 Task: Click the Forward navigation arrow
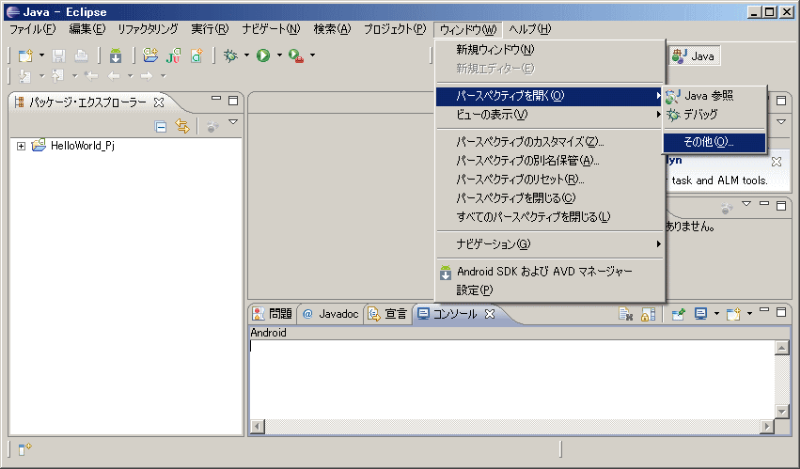(147, 76)
